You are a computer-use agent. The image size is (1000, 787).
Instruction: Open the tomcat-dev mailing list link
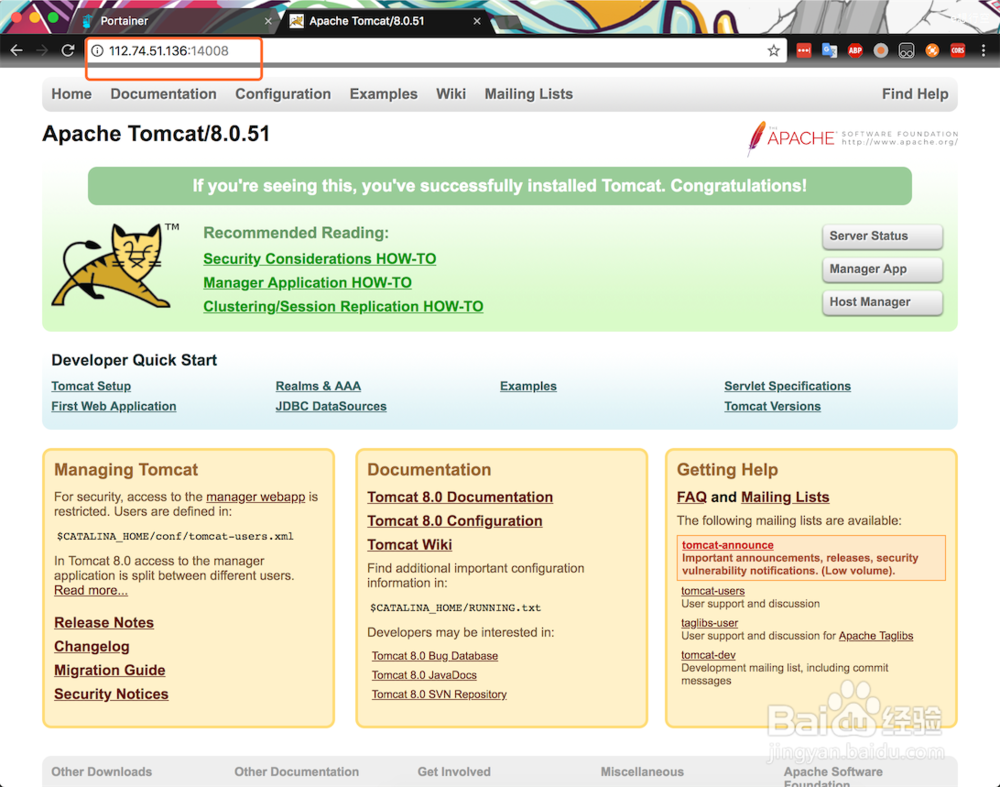[709, 655]
